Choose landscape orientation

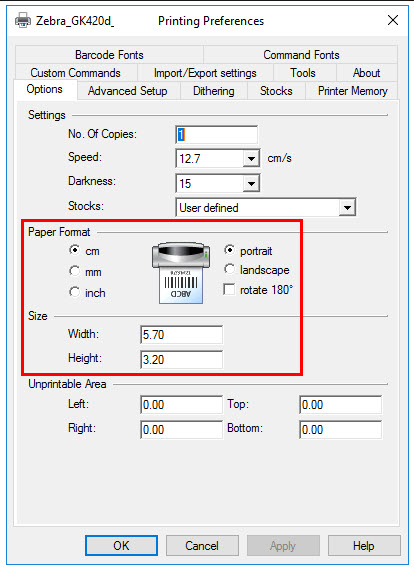point(229,269)
